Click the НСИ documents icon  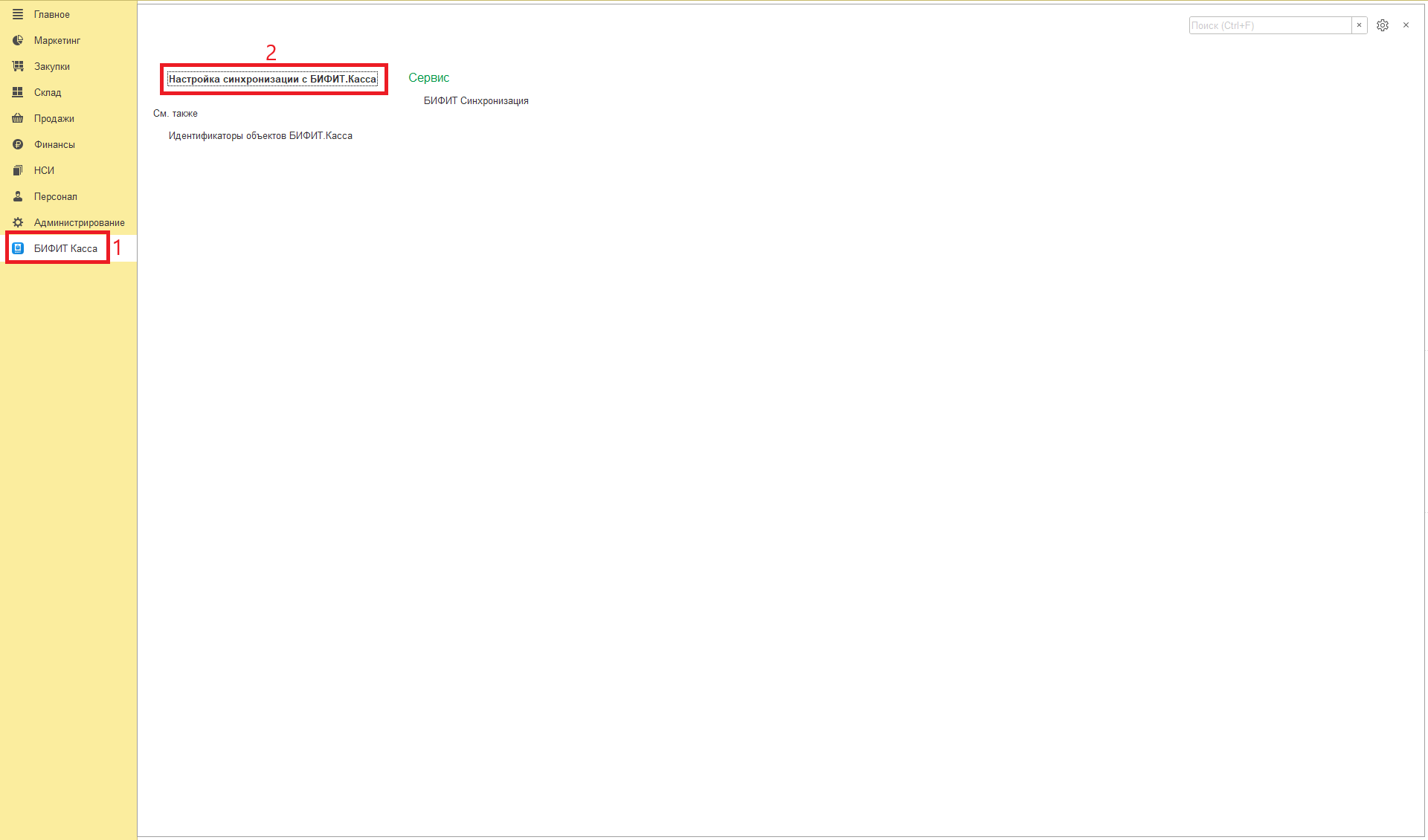[18, 170]
